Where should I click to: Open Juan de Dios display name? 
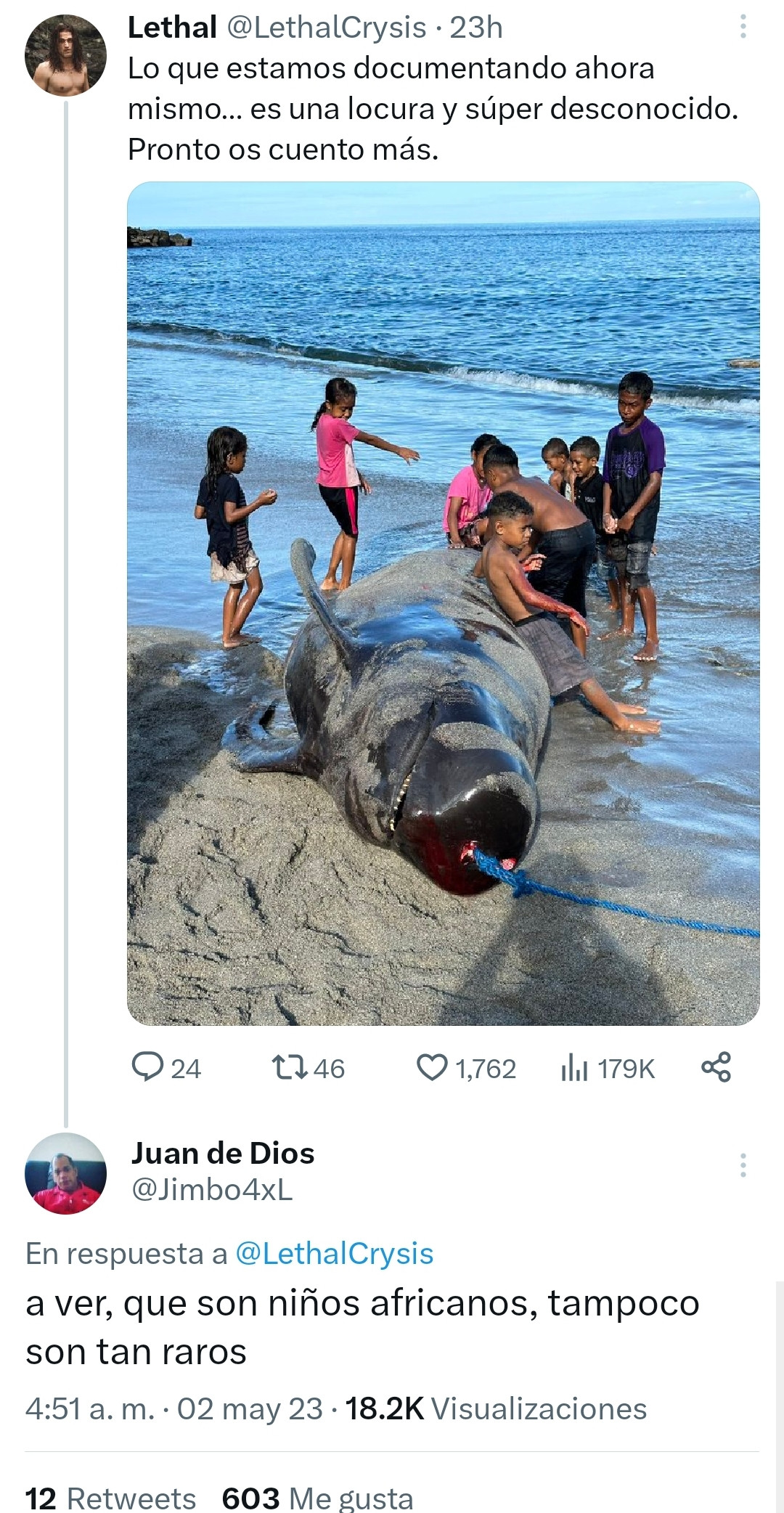(x=223, y=1153)
